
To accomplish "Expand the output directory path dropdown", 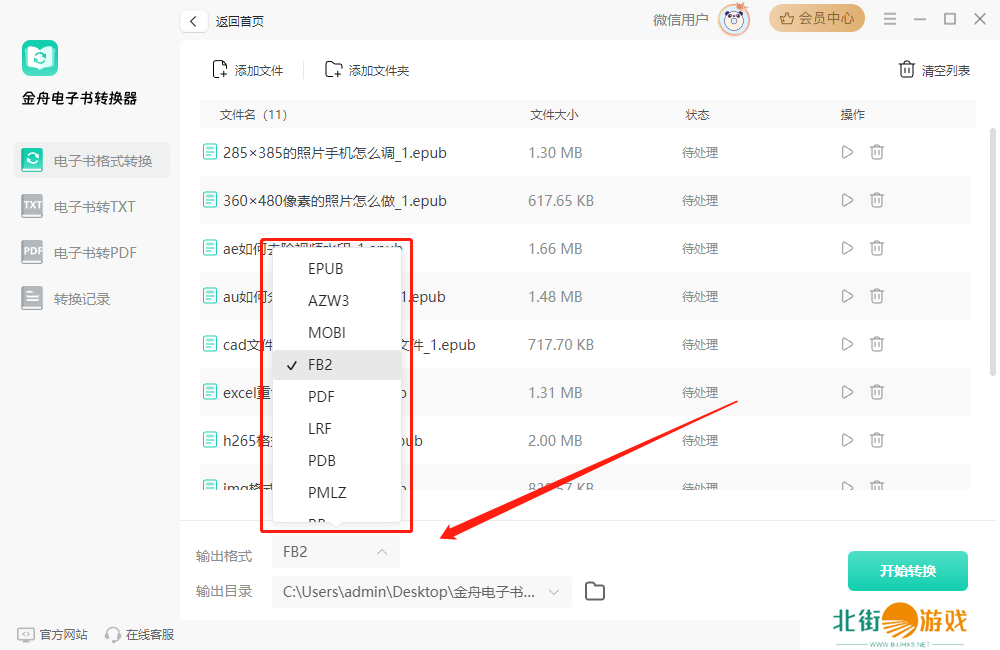I will (x=554, y=592).
